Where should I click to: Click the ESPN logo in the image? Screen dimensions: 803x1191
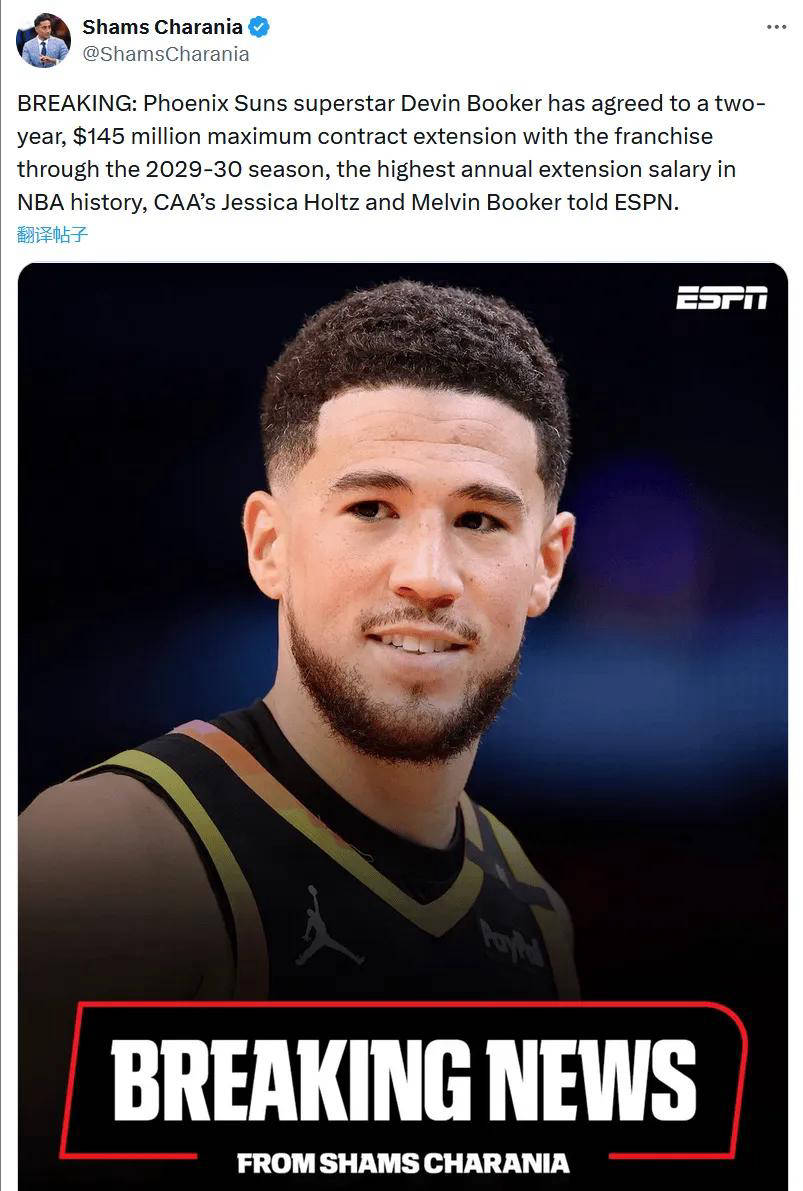pyautogui.click(x=722, y=298)
